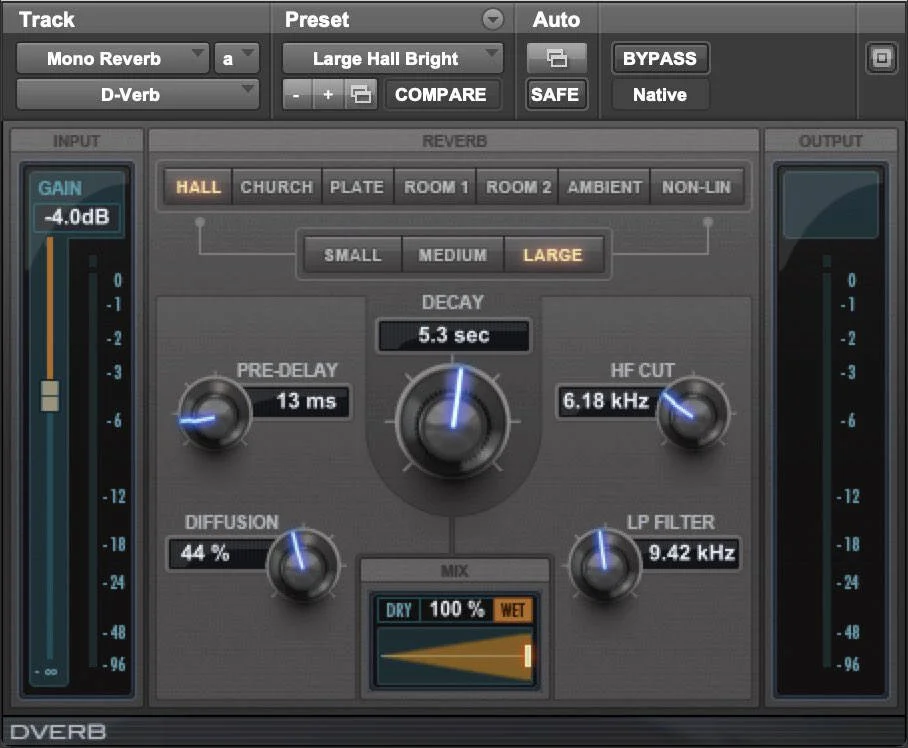Screen dimensions: 908x748
Task: Enable automation SAFE mode
Action: point(554,94)
